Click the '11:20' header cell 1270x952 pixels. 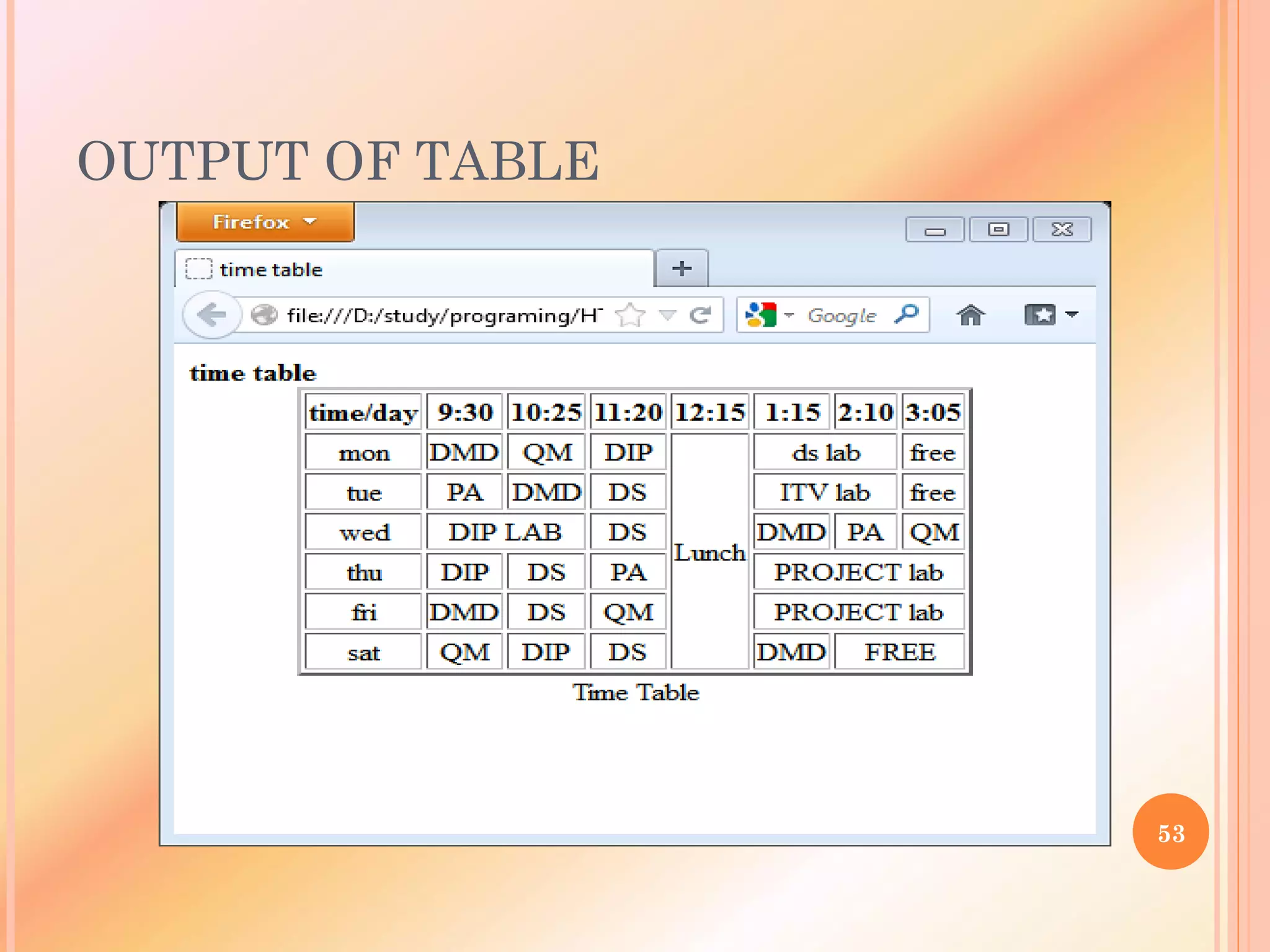coord(628,412)
